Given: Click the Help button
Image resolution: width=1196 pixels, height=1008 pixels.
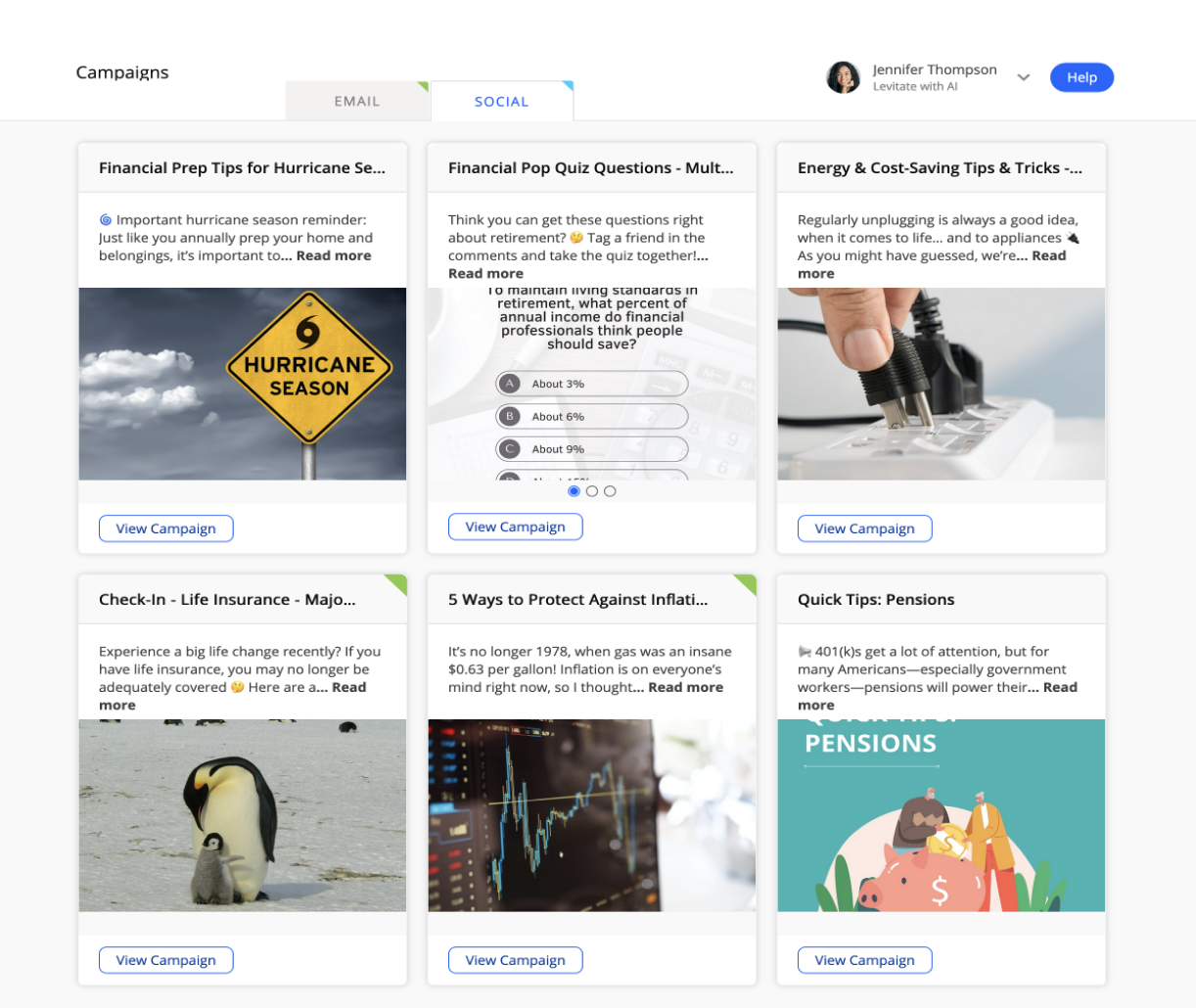Looking at the screenshot, I should pyautogui.click(x=1081, y=77).
